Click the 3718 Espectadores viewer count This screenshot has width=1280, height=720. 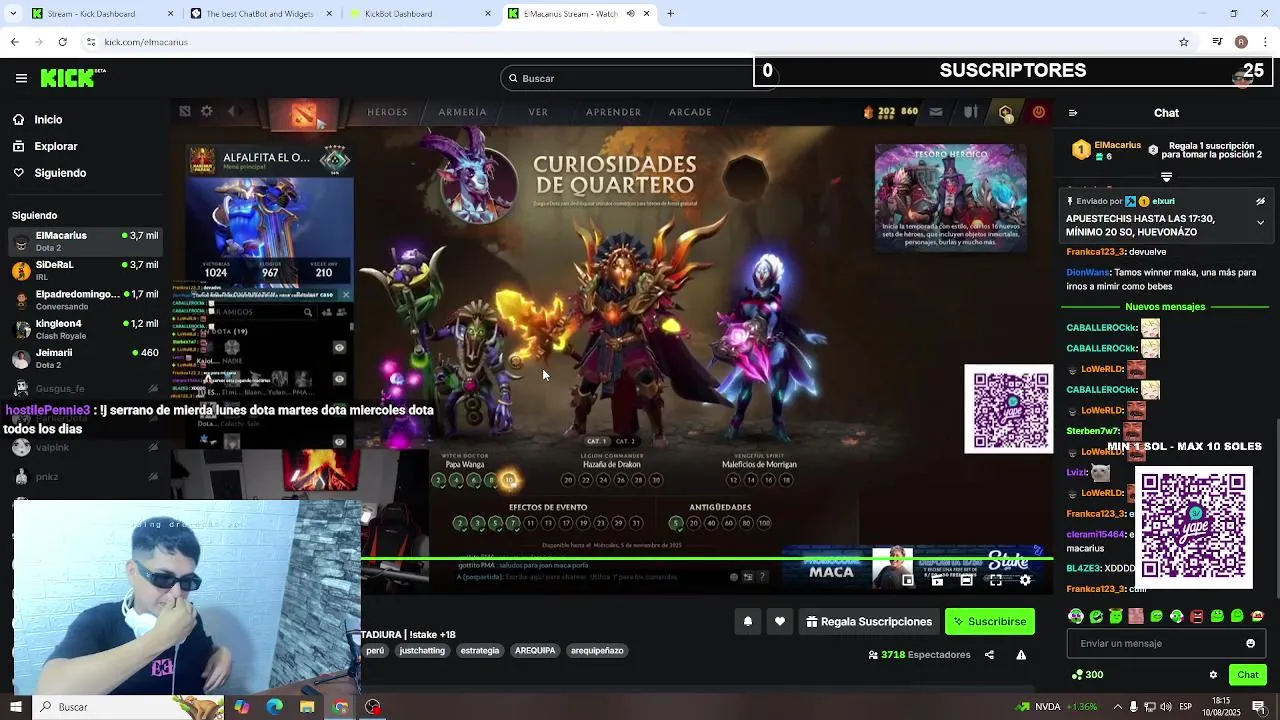919,655
